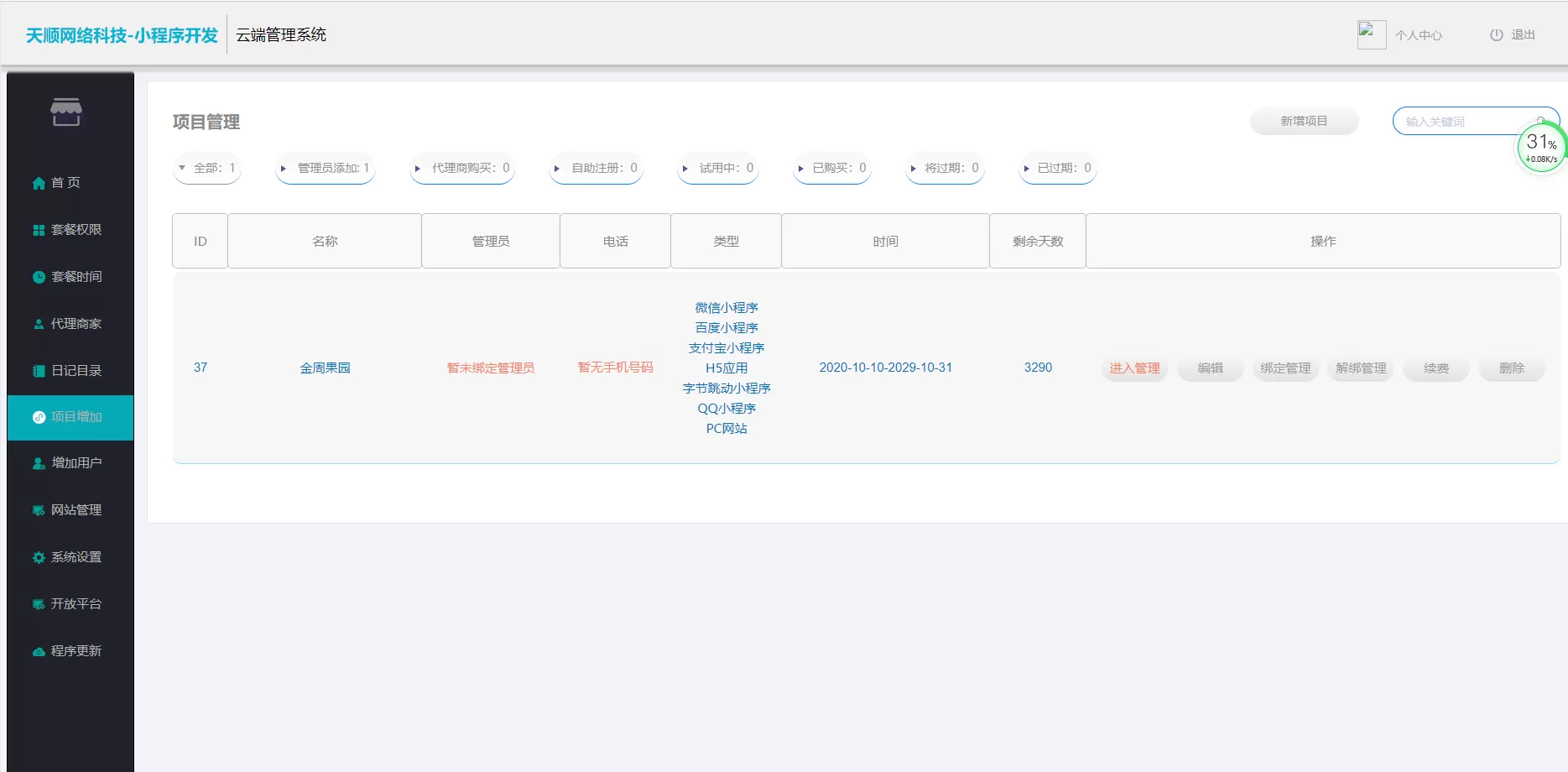Click 删除 for project 金周果园
This screenshot has height=772, width=1568.
(x=1511, y=368)
